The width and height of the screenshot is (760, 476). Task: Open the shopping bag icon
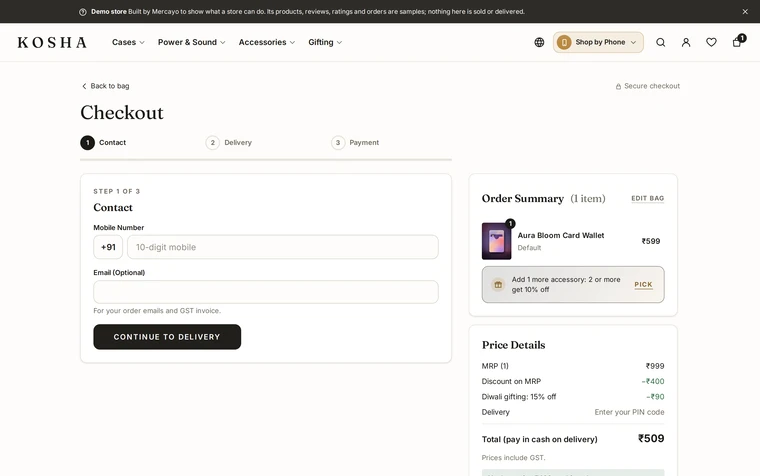(737, 42)
